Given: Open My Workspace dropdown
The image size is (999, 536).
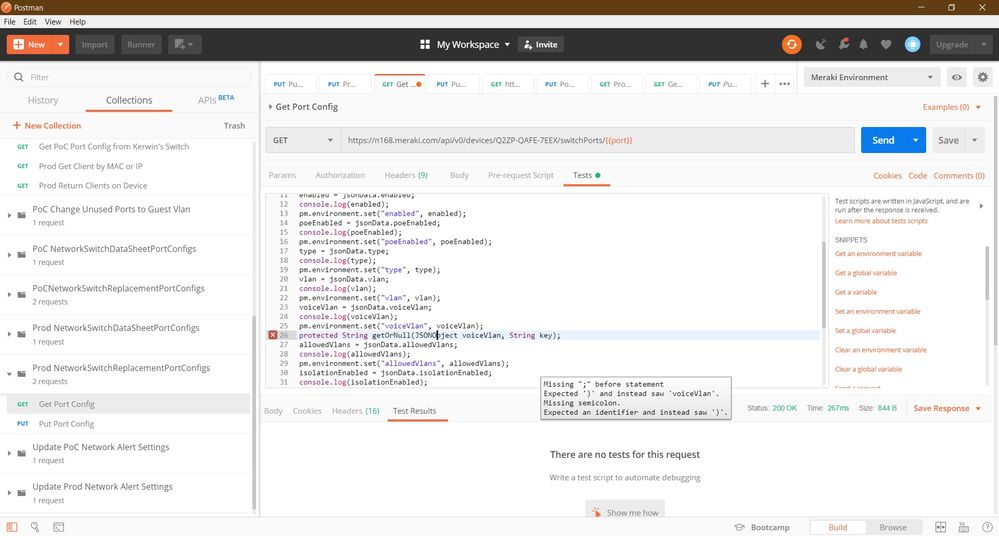Looking at the screenshot, I should point(473,45).
